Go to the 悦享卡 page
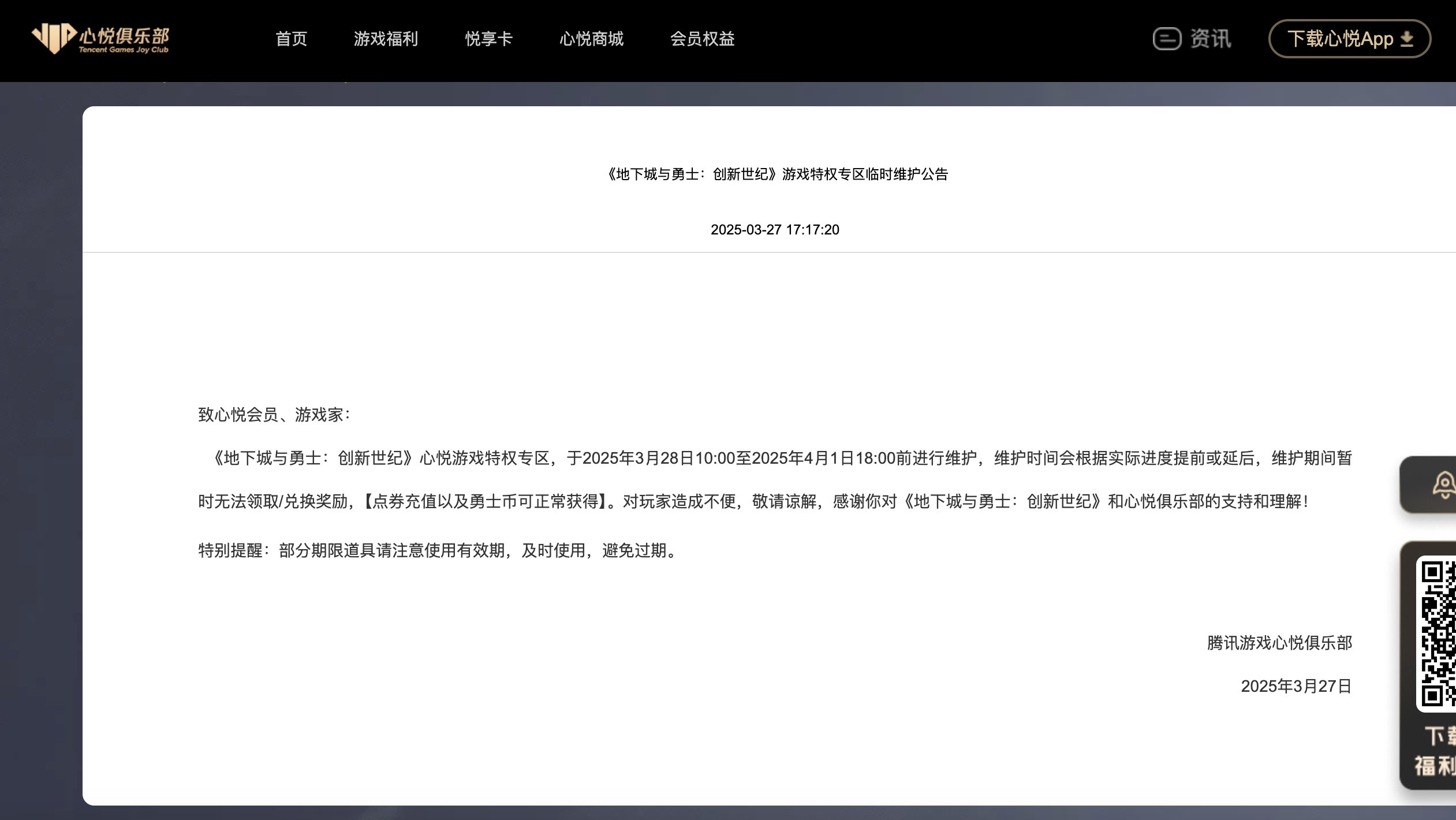This screenshot has height=820, width=1456. click(x=489, y=39)
